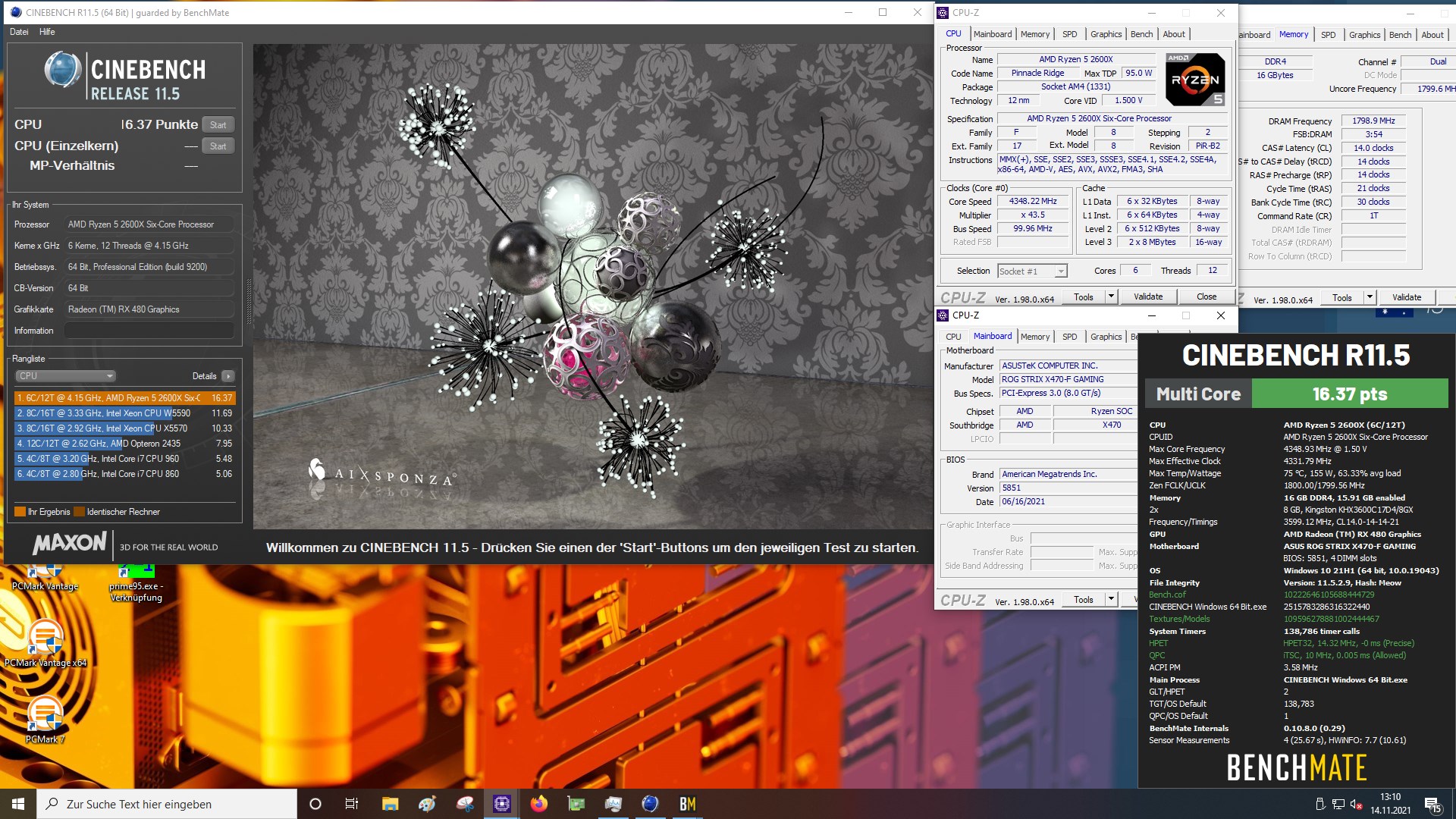Screen dimensions: 1456x819
Task: Click Close button in top CPU-Z window
Action: [1207, 297]
